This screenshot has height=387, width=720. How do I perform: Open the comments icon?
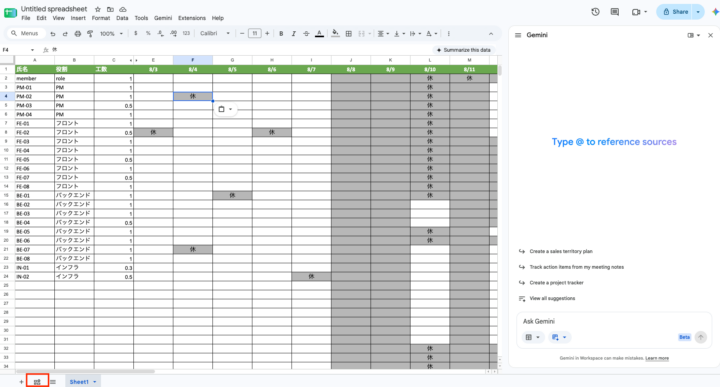click(x=615, y=12)
